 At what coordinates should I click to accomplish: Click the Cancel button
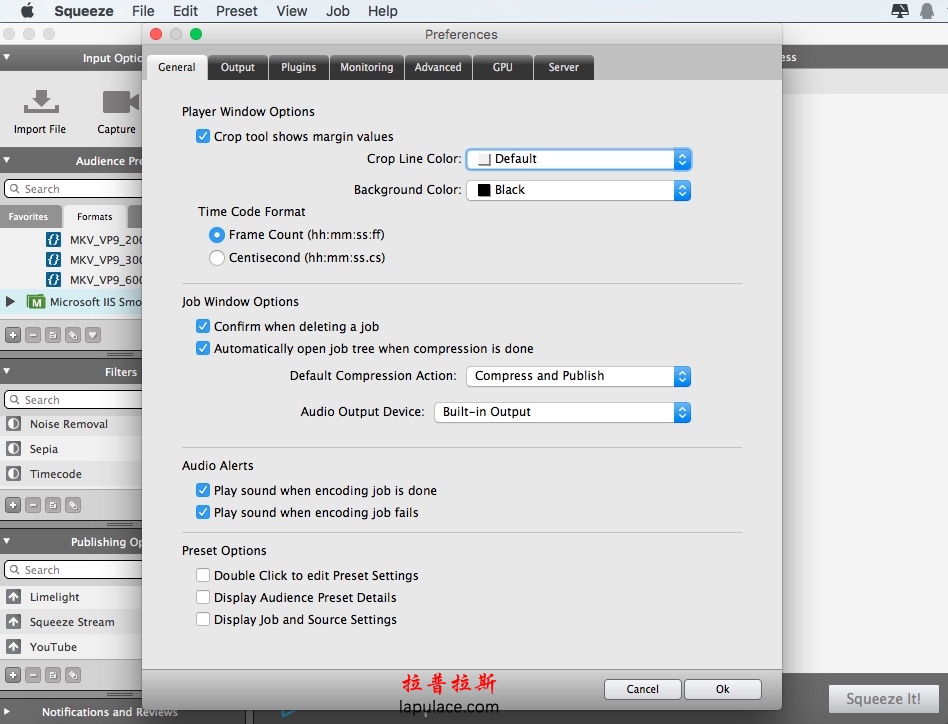[643, 689]
